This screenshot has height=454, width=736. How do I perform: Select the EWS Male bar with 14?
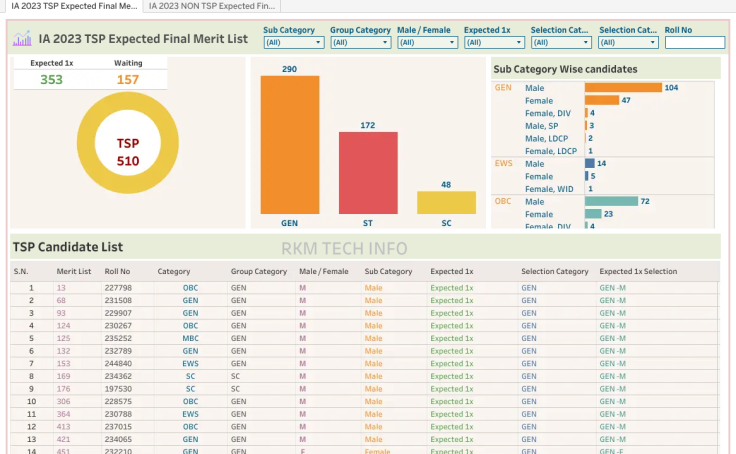click(590, 163)
